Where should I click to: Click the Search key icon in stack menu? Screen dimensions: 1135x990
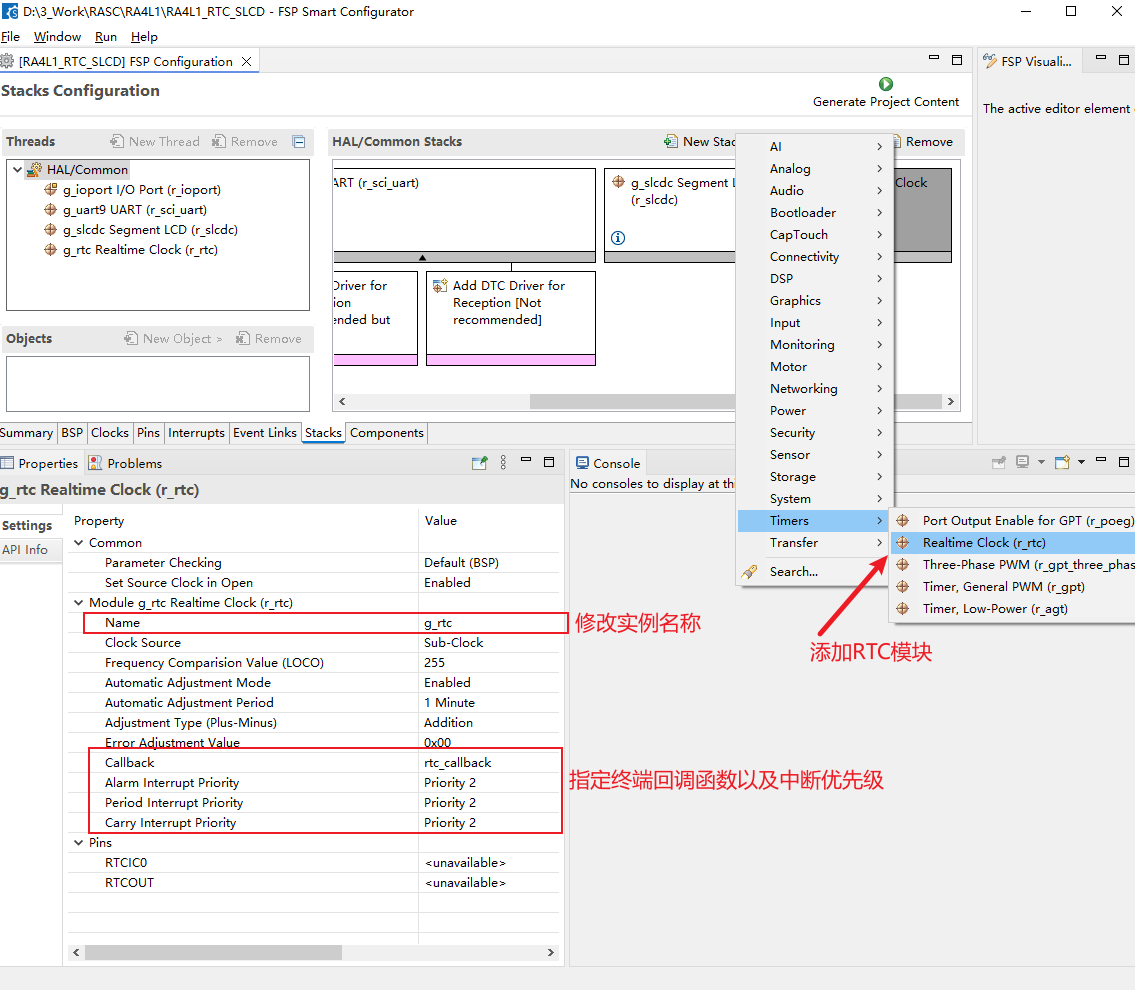(x=749, y=572)
